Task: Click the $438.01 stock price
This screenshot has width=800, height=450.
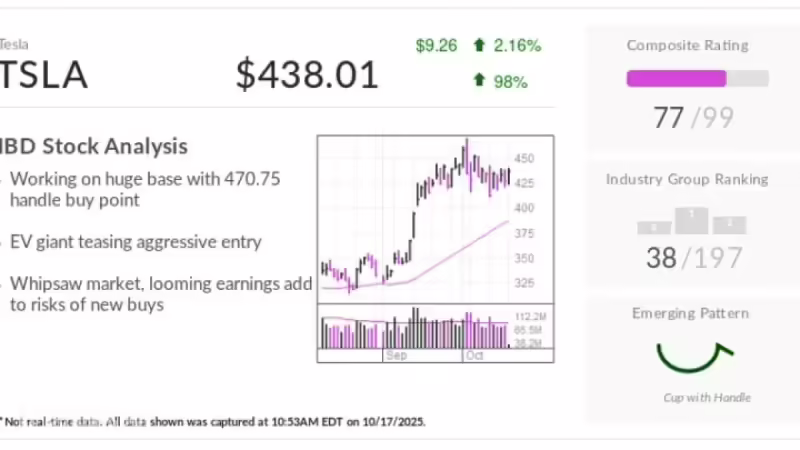Action: click(x=307, y=74)
